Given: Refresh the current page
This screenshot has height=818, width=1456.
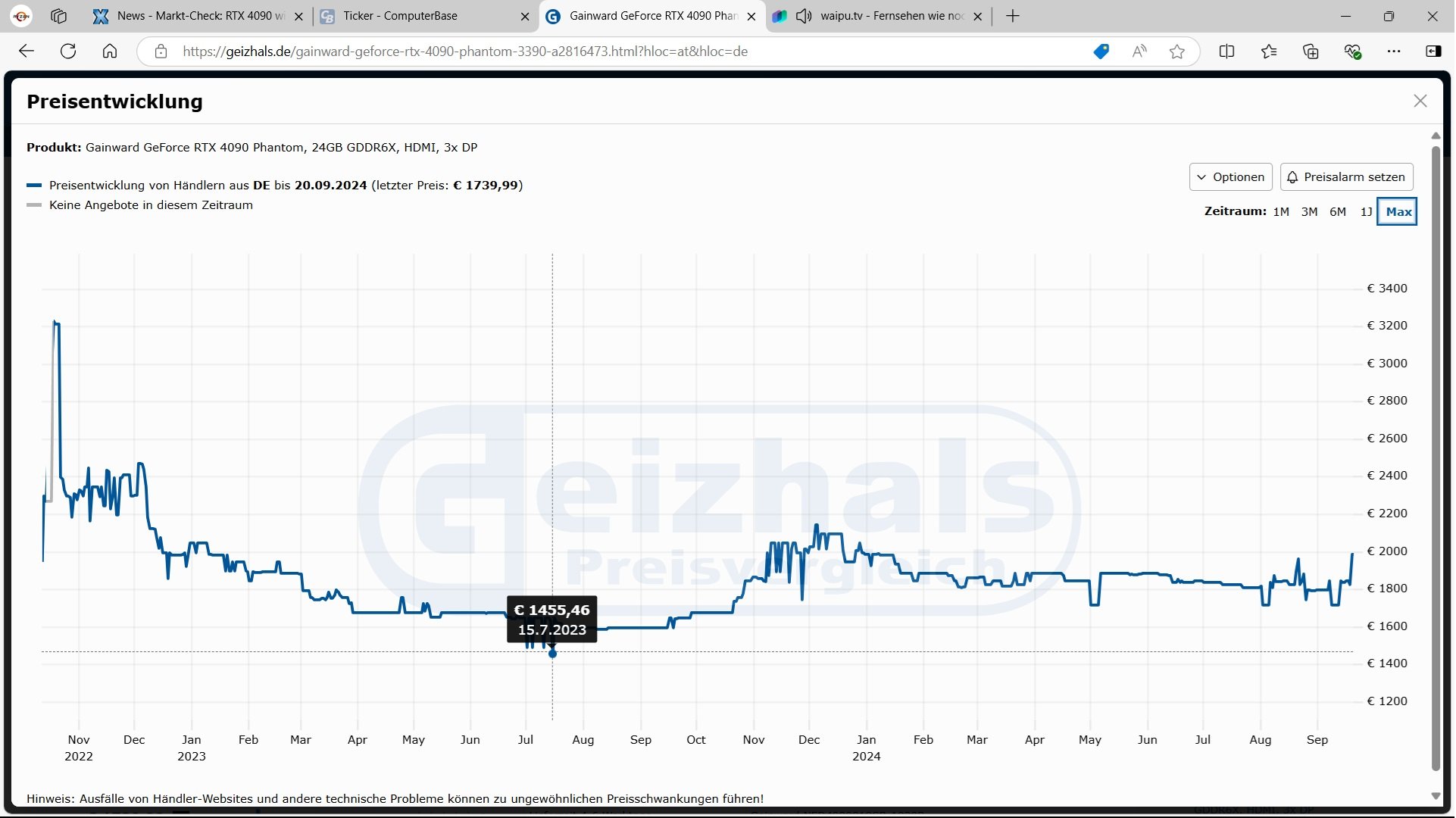Looking at the screenshot, I should click(68, 52).
